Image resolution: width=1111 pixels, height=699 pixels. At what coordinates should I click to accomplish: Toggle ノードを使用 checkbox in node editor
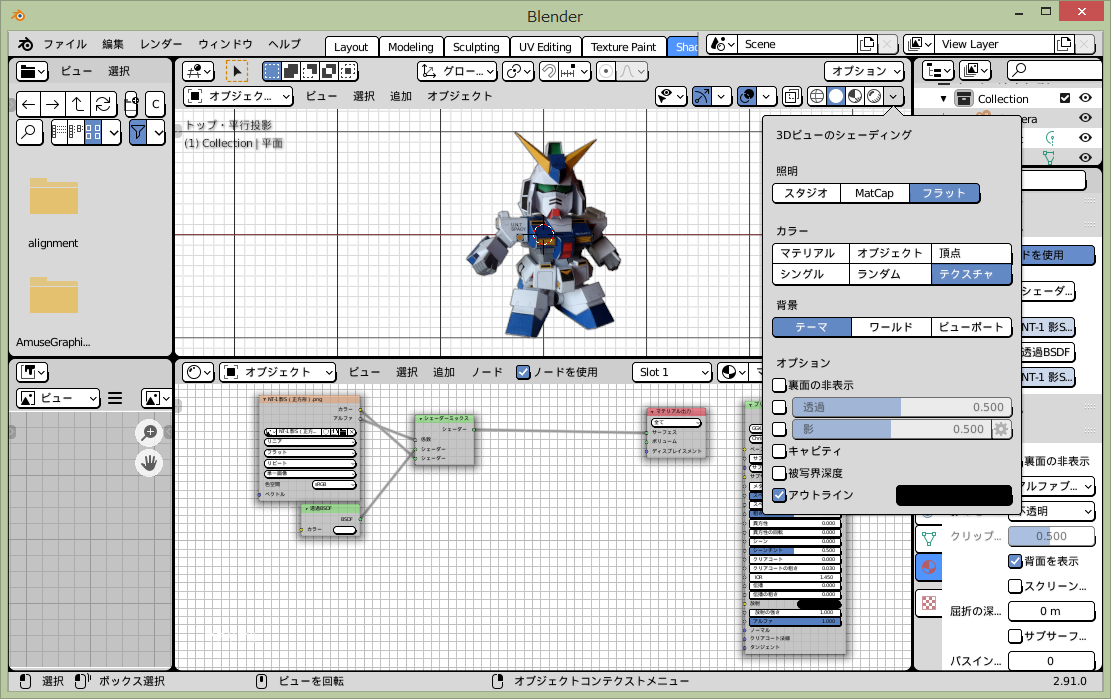click(523, 372)
